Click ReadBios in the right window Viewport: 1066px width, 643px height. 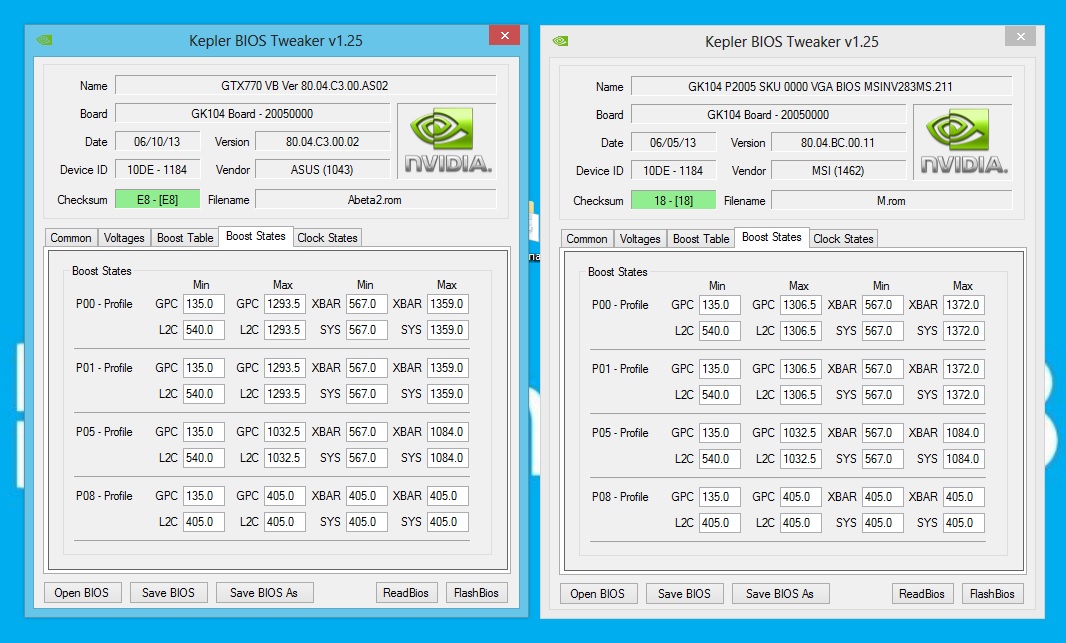[x=922, y=594]
